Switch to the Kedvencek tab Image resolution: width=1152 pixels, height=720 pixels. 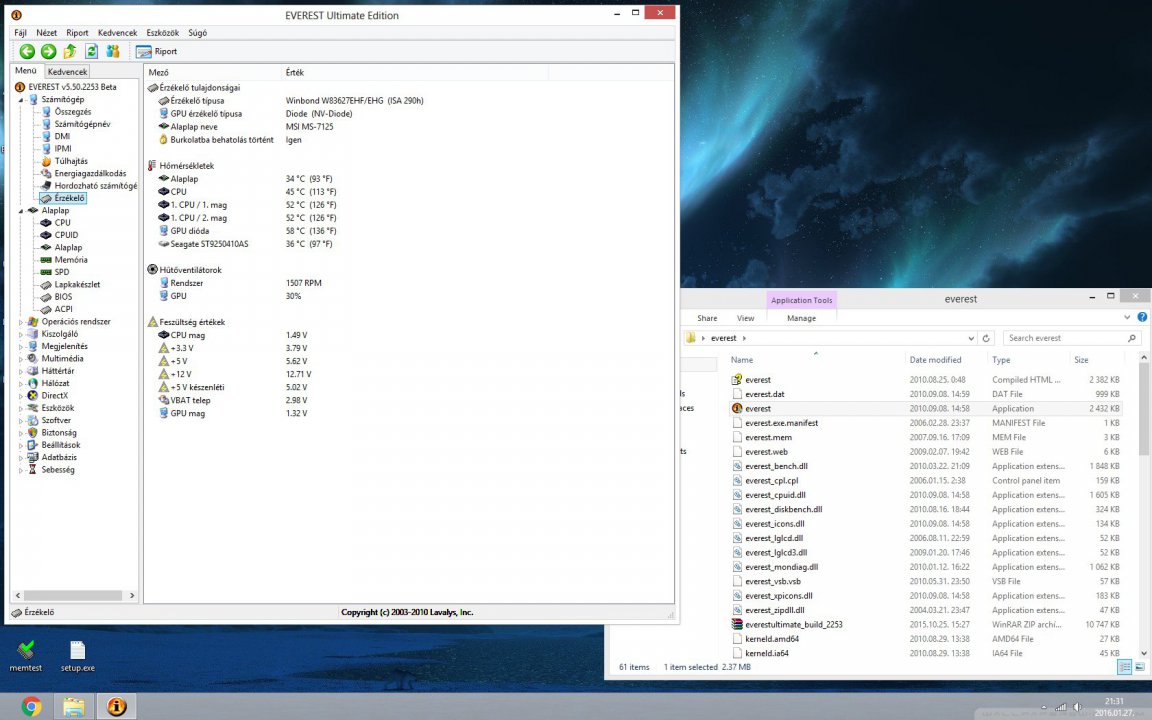pos(68,72)
